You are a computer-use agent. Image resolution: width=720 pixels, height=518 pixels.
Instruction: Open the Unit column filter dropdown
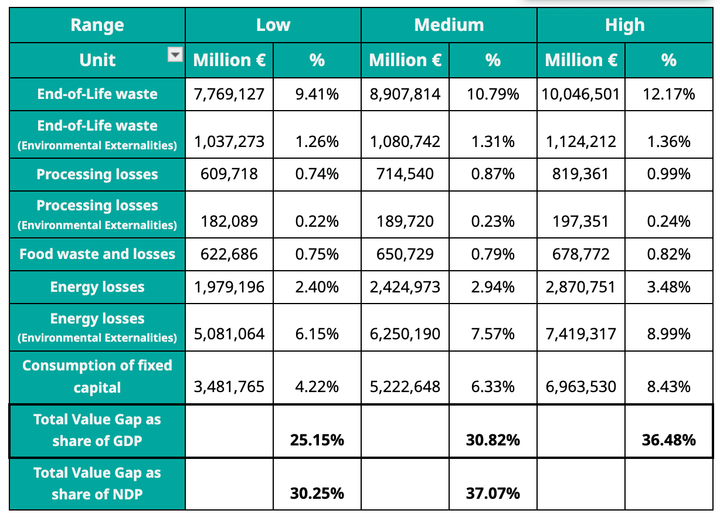pos(175,55)
